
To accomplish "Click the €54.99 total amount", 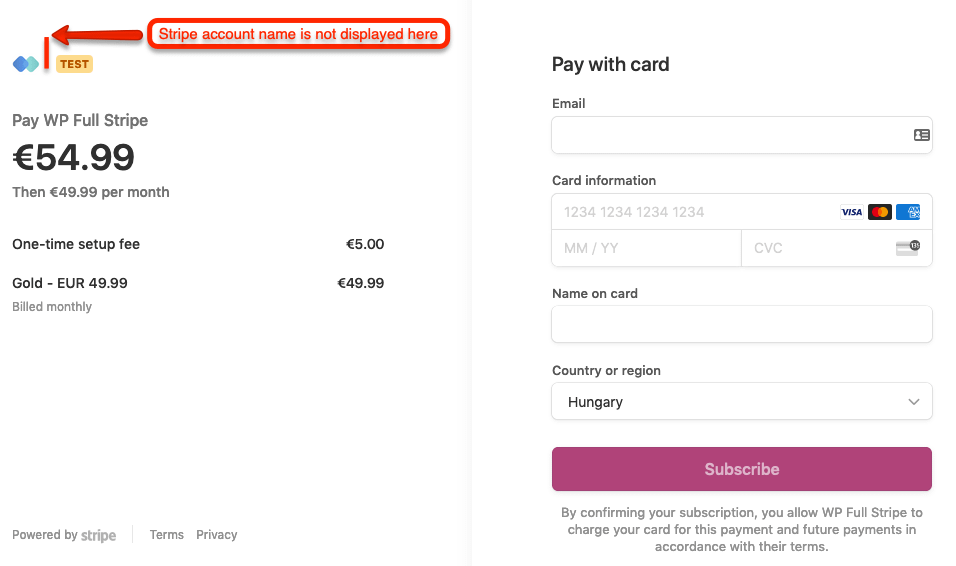I will pos(74,157).
